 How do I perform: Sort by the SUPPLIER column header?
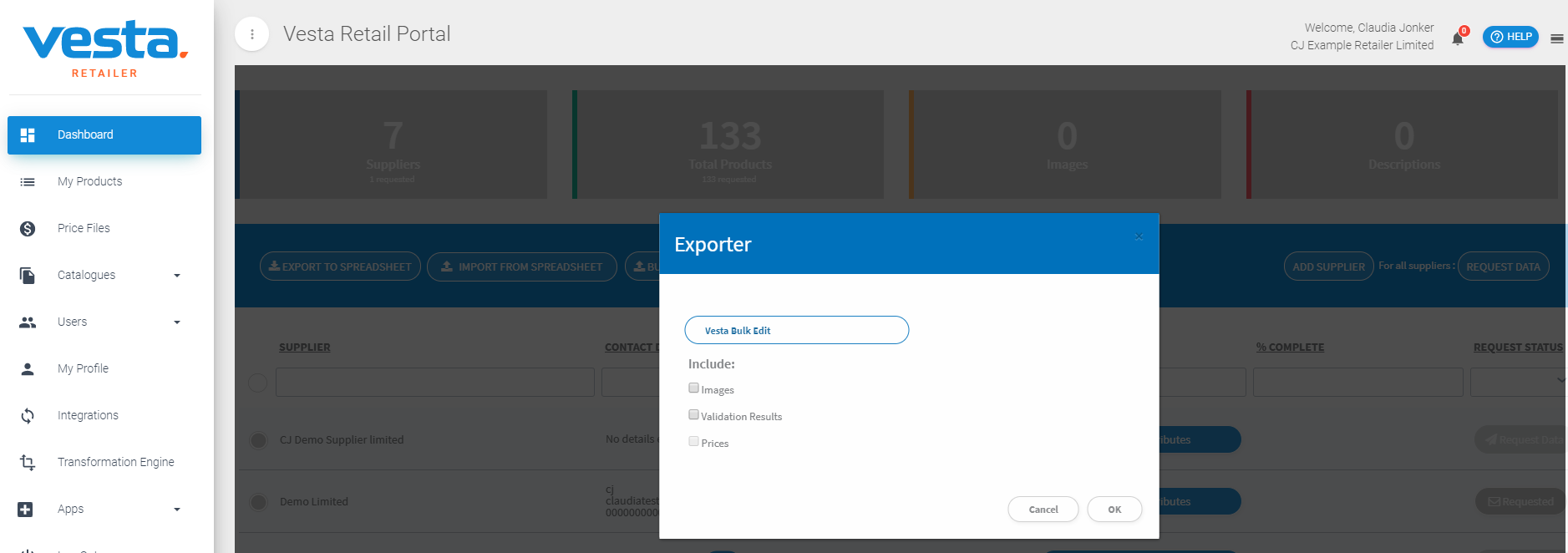[304, 347]
